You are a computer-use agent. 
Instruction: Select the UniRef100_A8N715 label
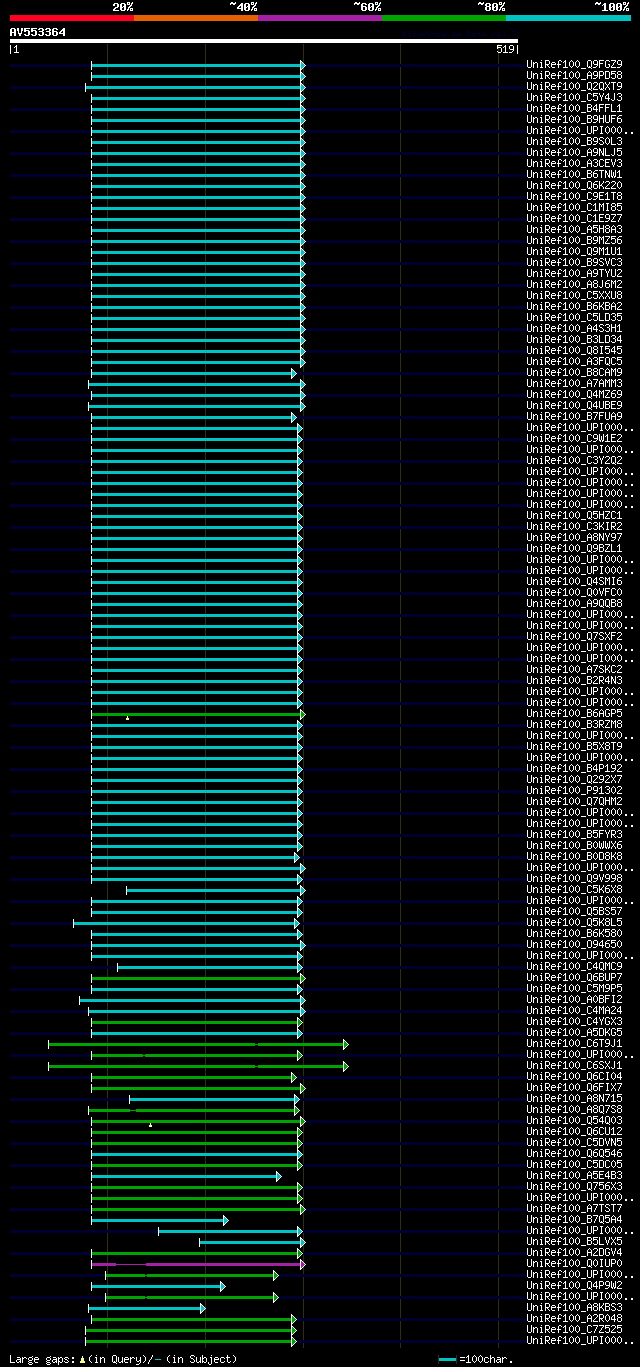574,1098
